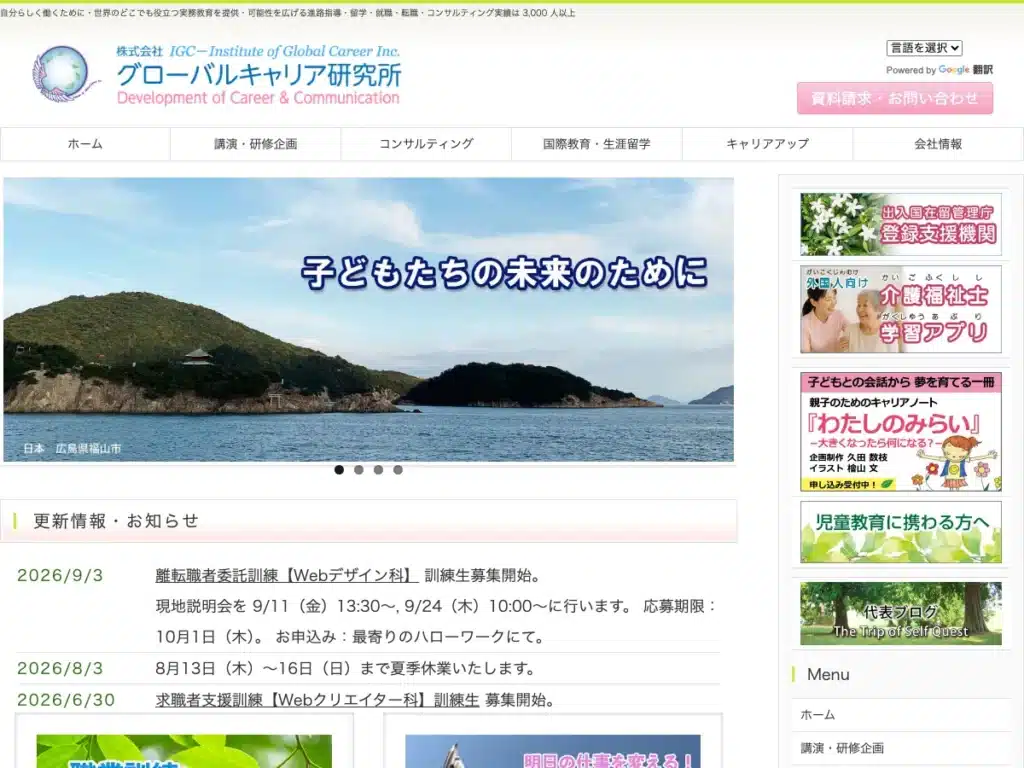Click the 資料請求・お問い合わせ button
Screen dimensions: 1024x768
[895, 99]
